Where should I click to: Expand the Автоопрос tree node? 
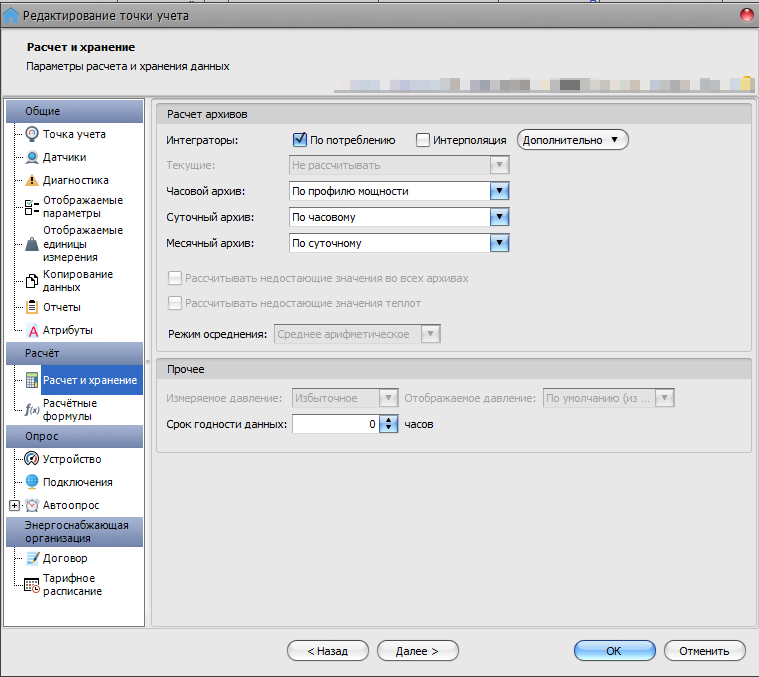pos(13,505)
